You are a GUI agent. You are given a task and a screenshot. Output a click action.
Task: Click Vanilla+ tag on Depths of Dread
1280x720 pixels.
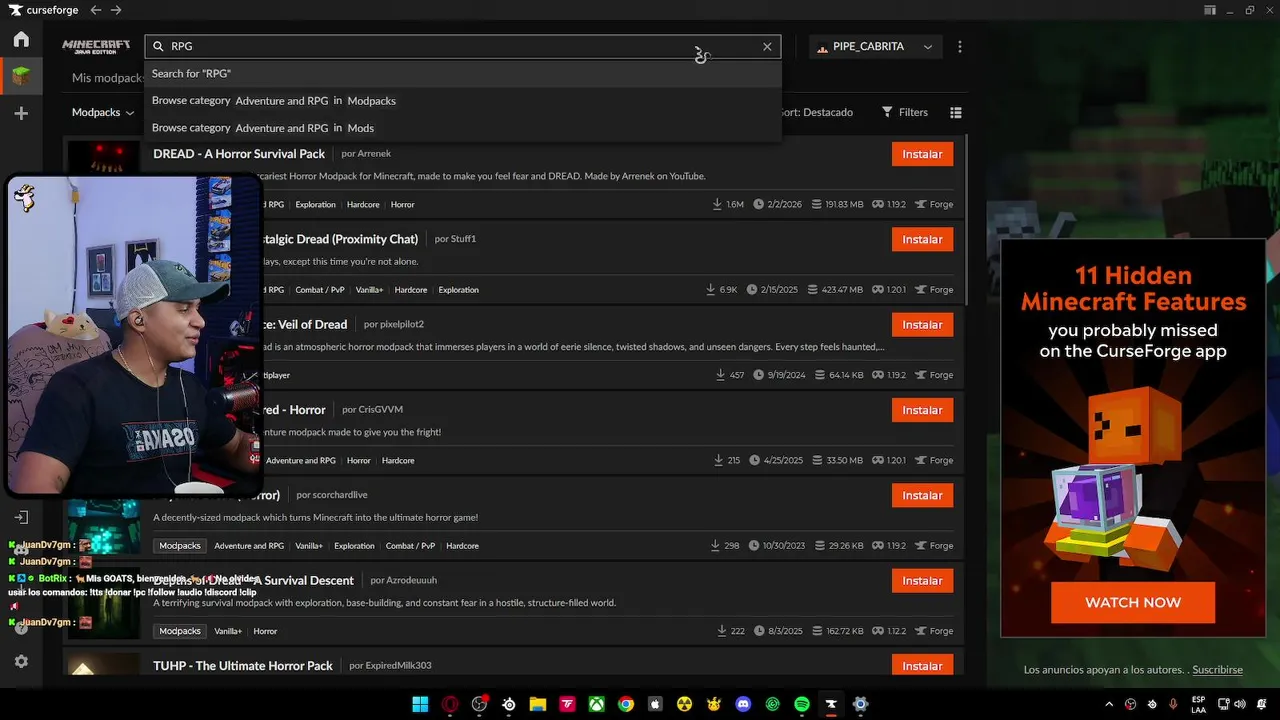[228, 631]
